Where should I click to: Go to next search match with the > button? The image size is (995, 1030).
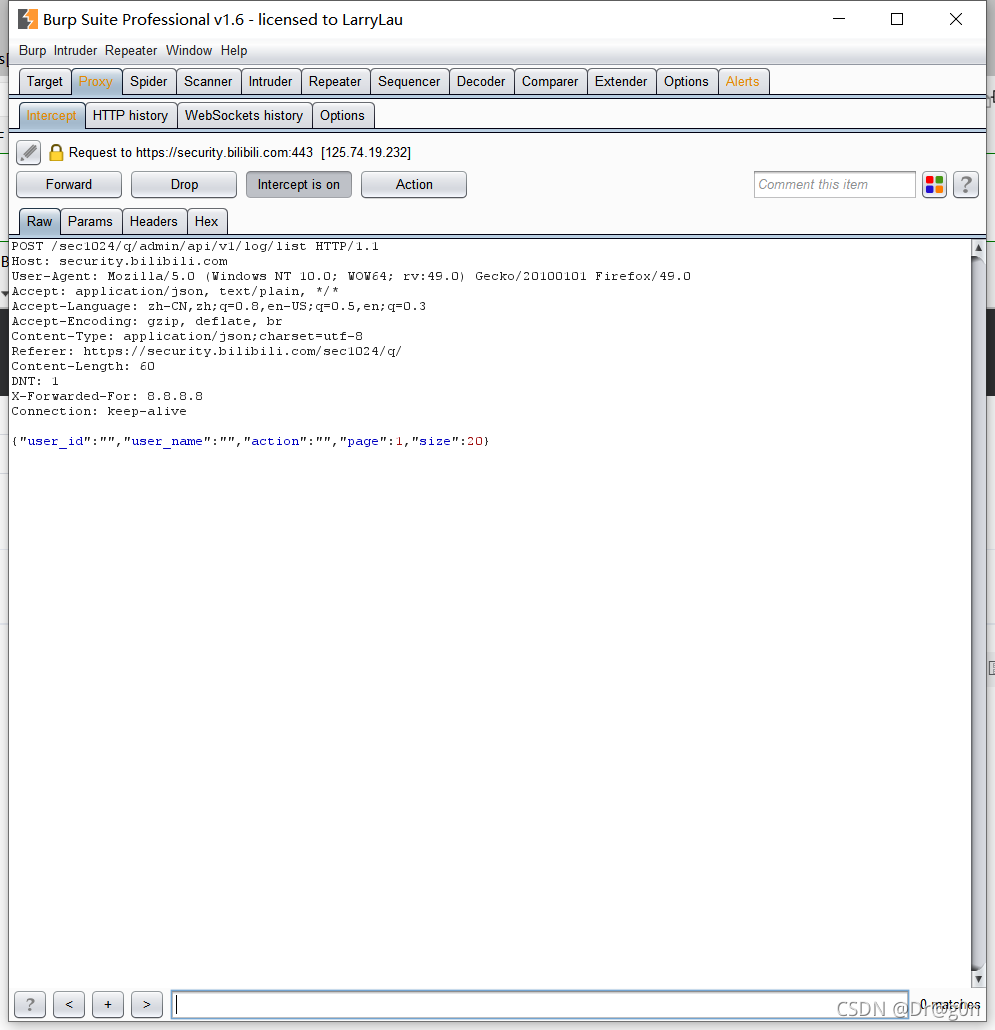(x=146, y=1004)
